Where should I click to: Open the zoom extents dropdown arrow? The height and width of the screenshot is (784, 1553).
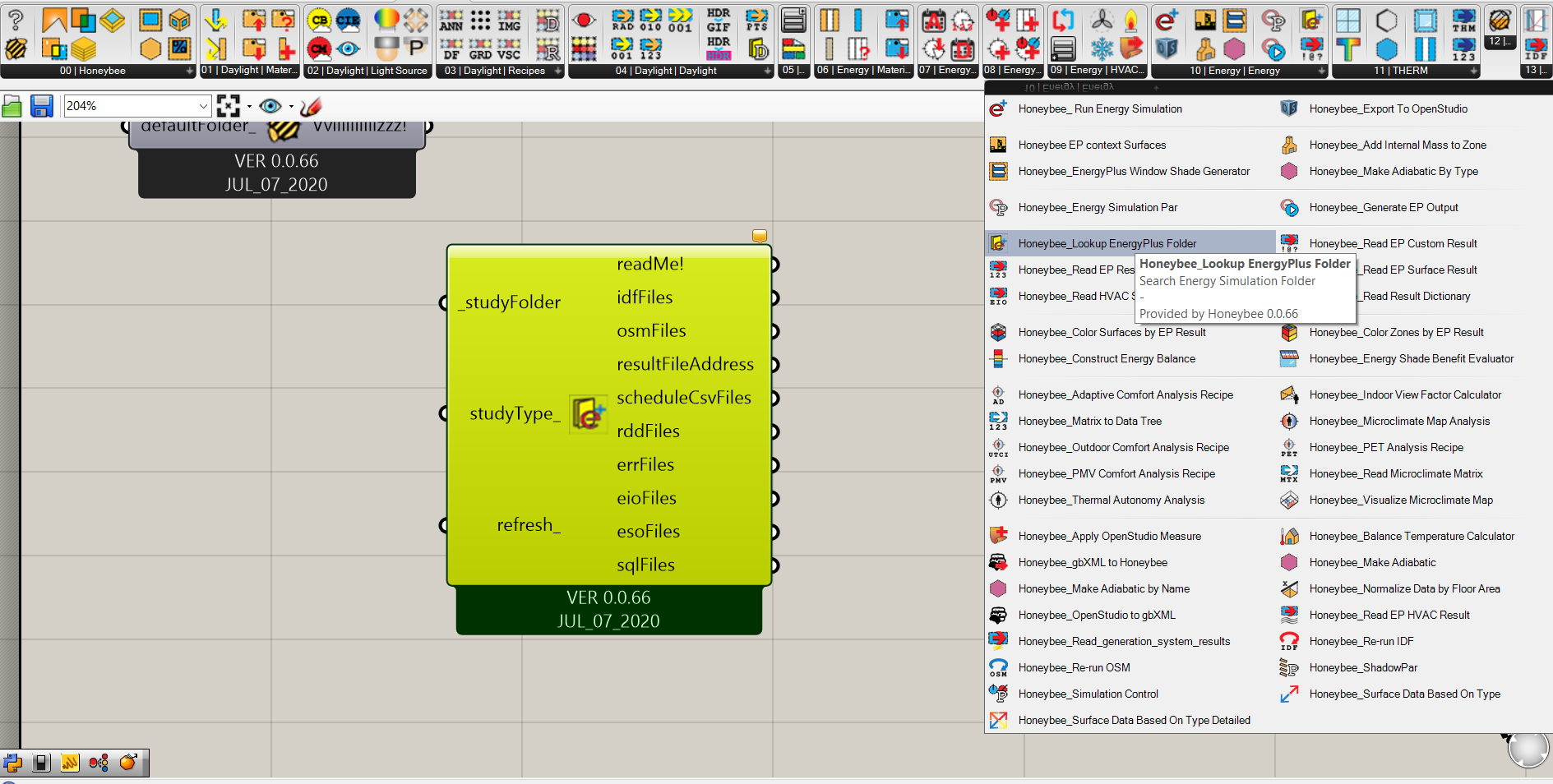(x=249, y=106)
